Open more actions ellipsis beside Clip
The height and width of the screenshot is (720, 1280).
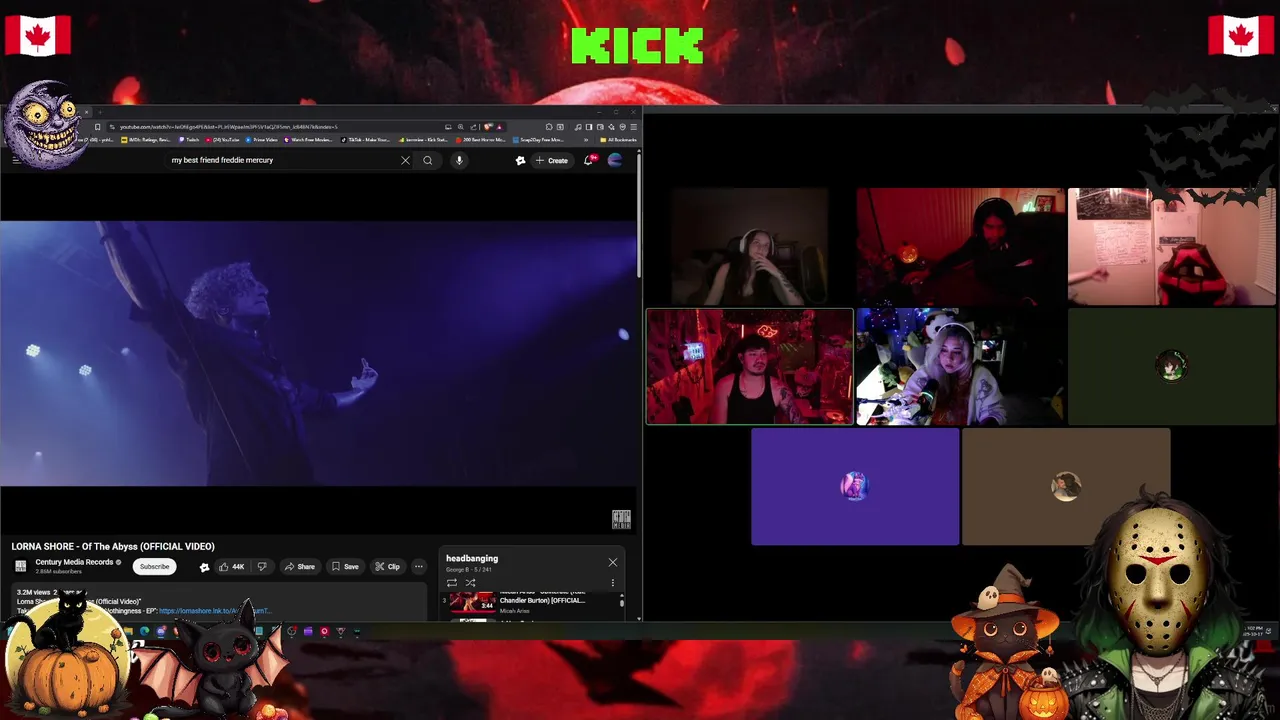(x=419, y=566)
